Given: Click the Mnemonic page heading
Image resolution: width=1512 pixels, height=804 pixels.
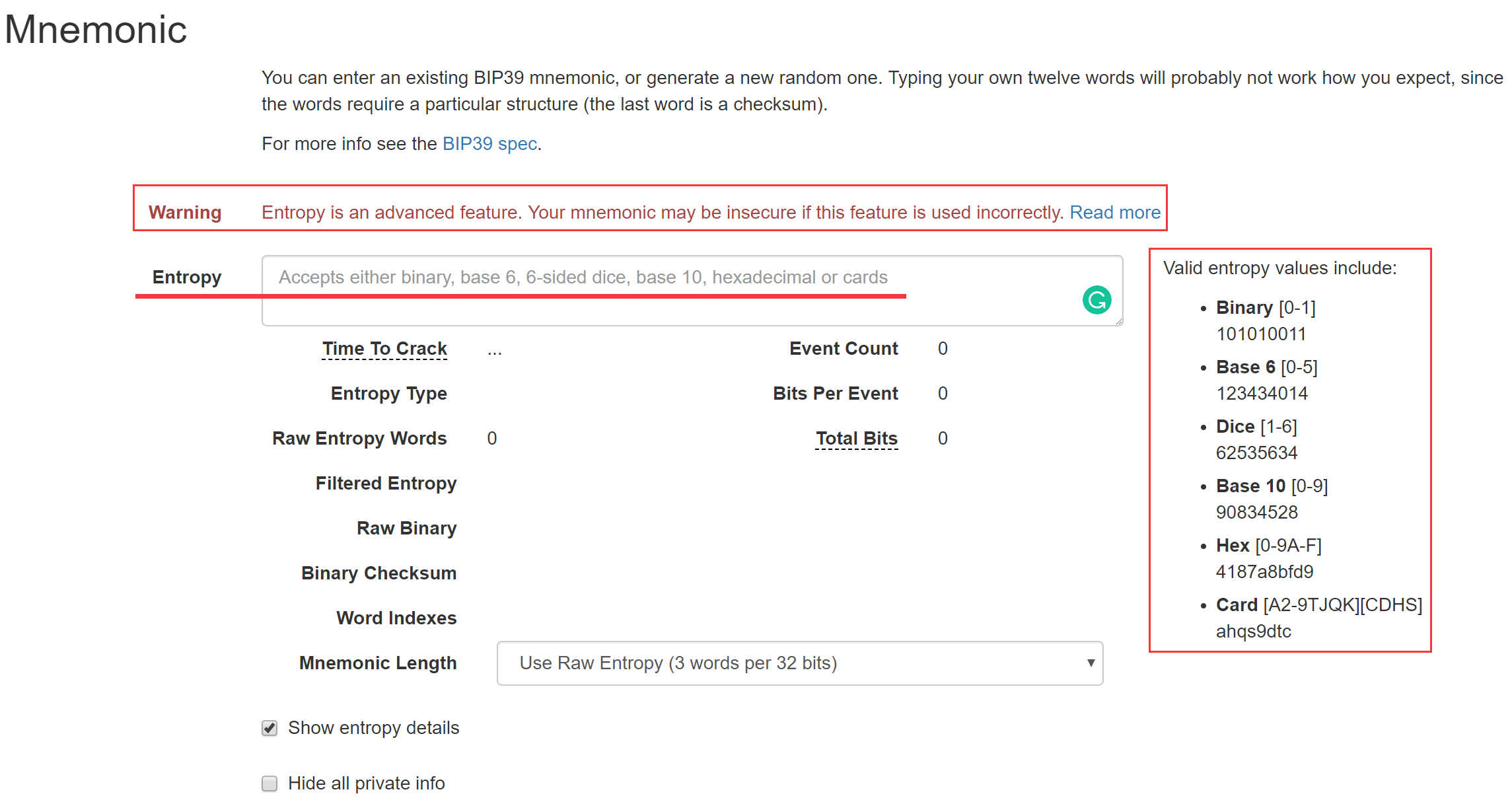Looking at the screenshot, I should pos(96,30).
